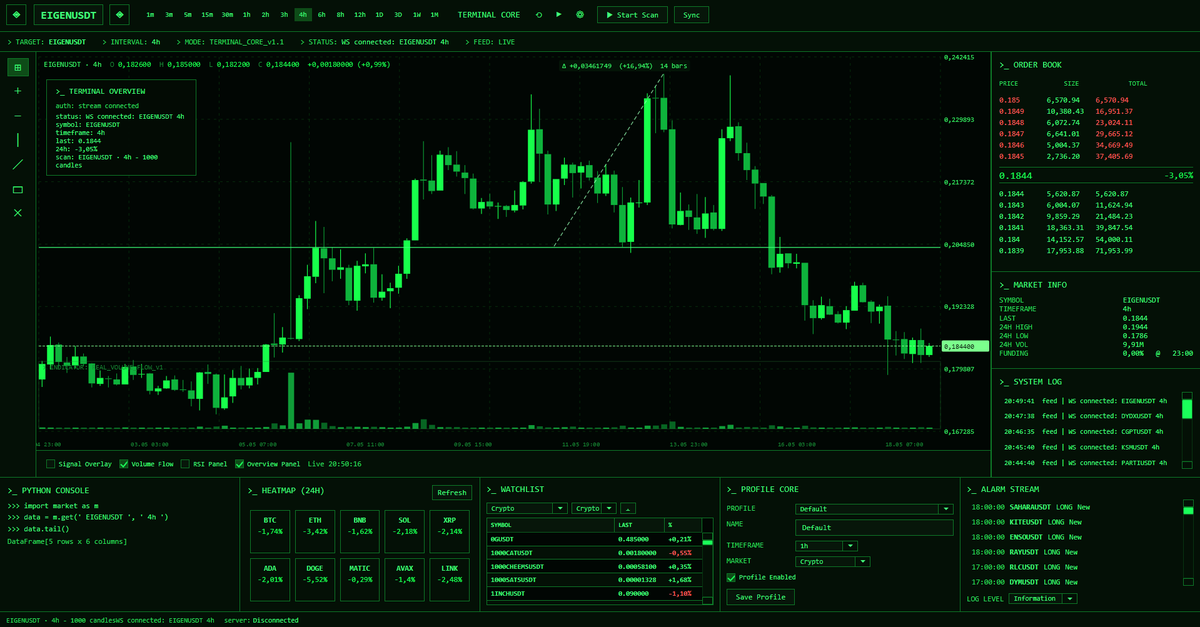The image size is (1200, 627).
Task: Open the TIMEFRAME dropdown set to 1h
Action: click(826, 546)
